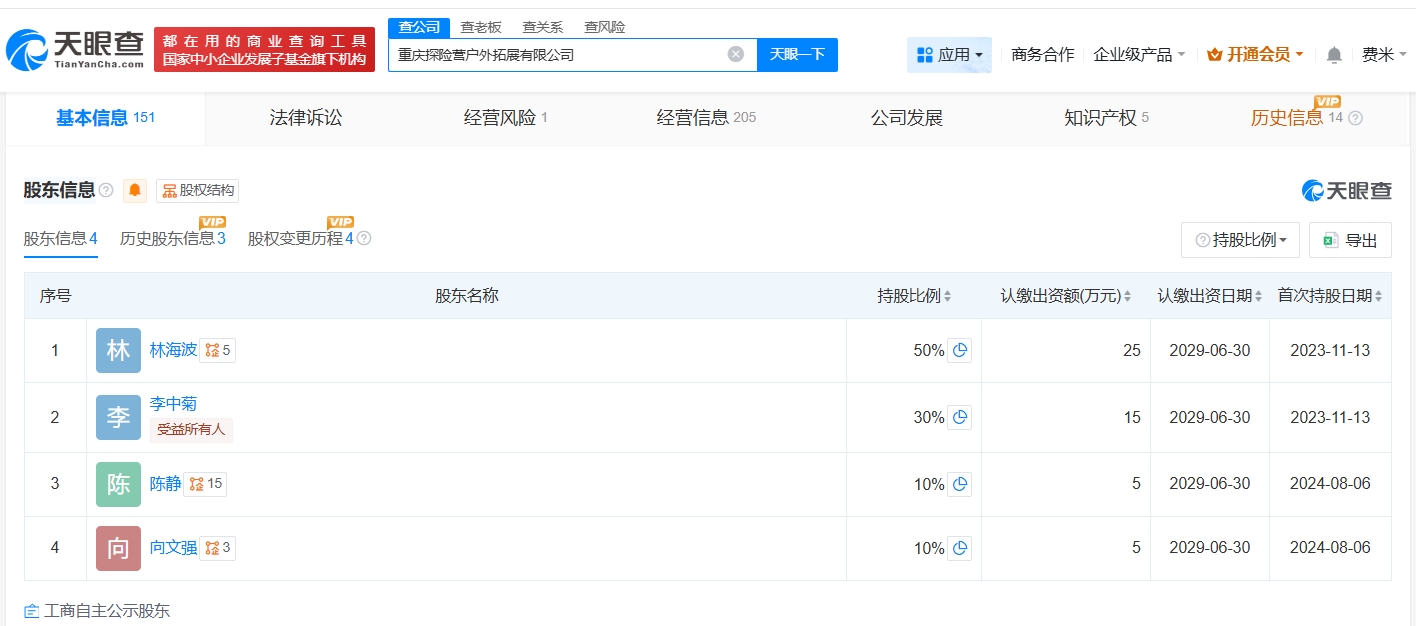
Task: Expand the 应用 dropdown menu
Action: (949, 55)
